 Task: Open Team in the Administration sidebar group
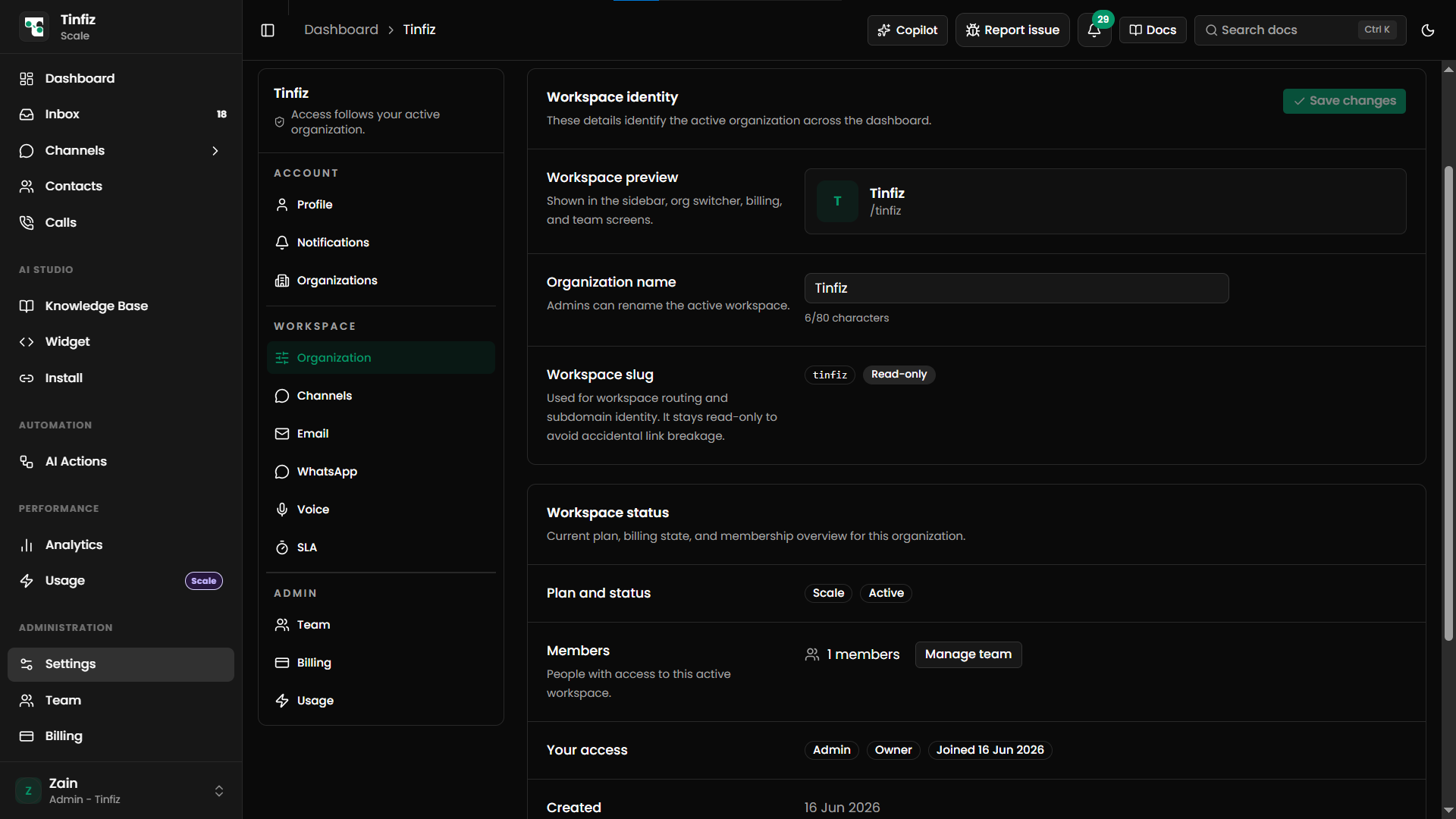121,701
